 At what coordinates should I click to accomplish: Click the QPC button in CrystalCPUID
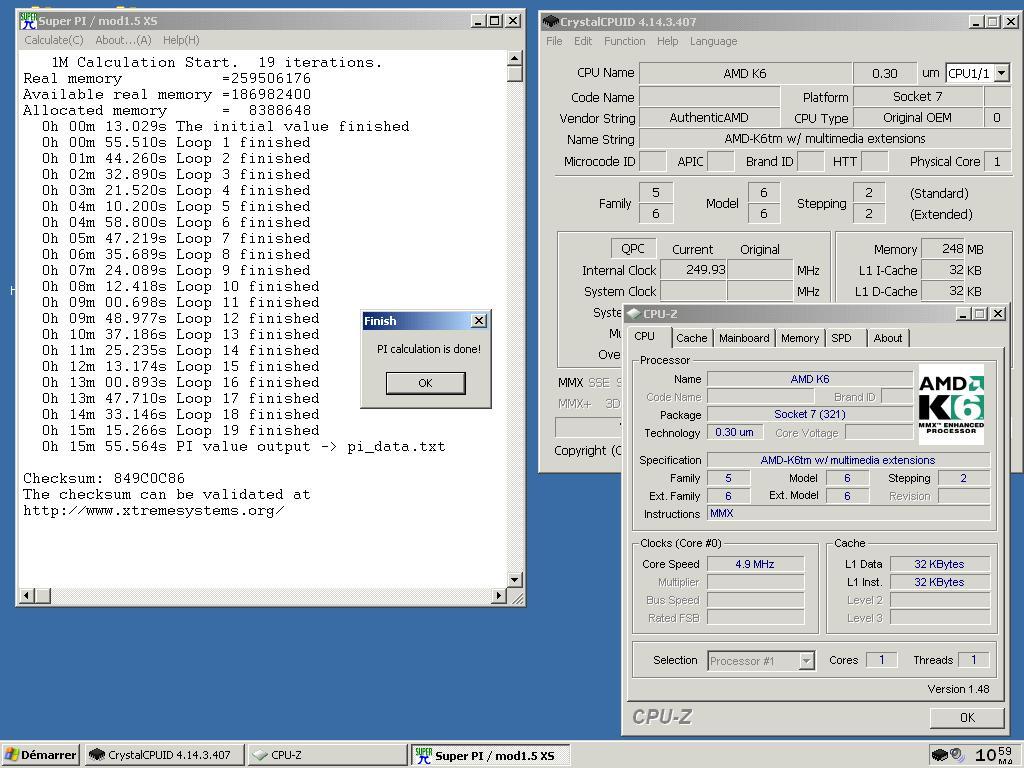pos(632,249)
